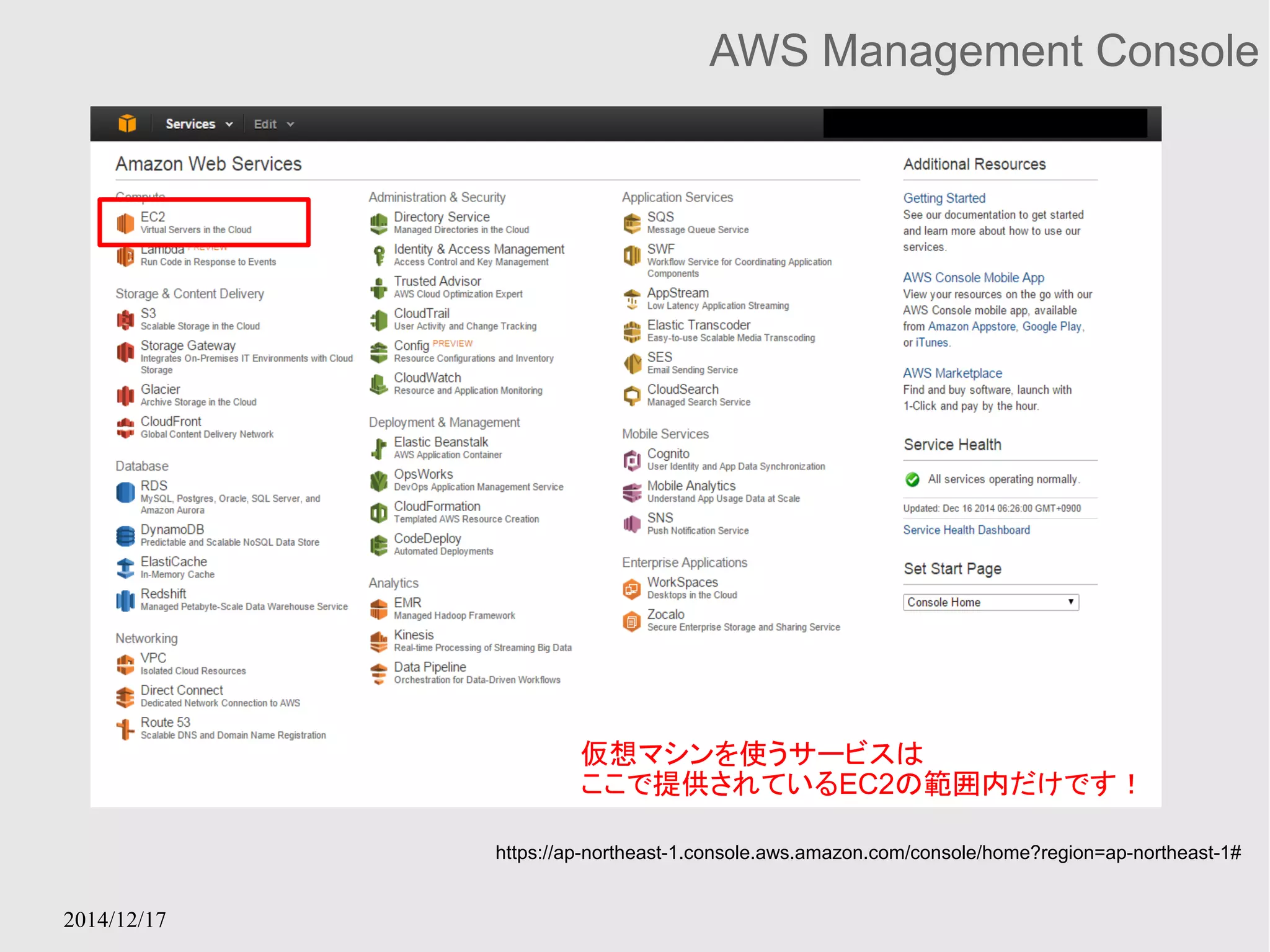Open the Directory Service icon
The image size is (1270, 952).
pyautogui.click(x=379, y=223)
